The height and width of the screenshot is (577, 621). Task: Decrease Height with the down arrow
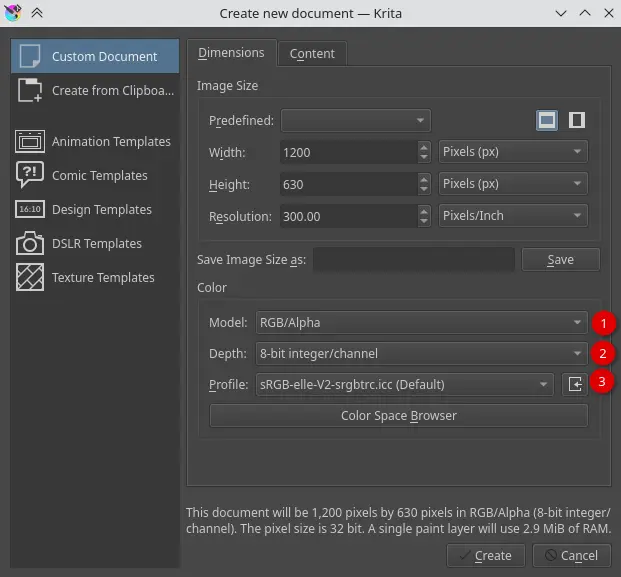(x=424, y=190)
